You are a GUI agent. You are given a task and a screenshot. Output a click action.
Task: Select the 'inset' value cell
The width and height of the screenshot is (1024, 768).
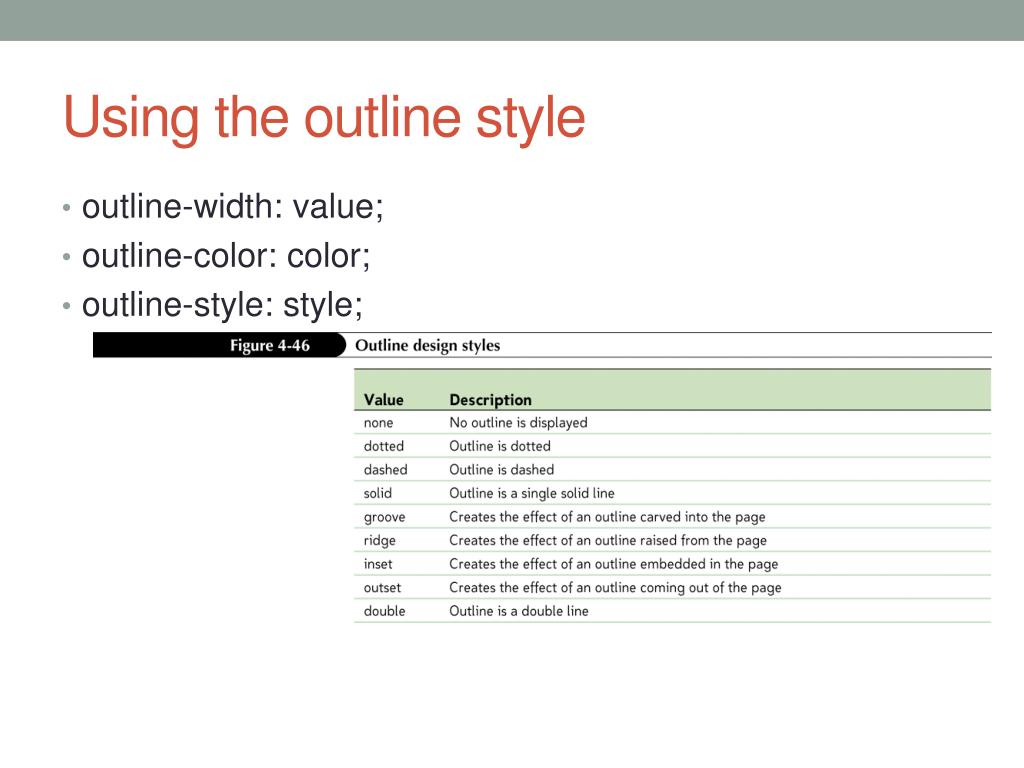point(378,564)
